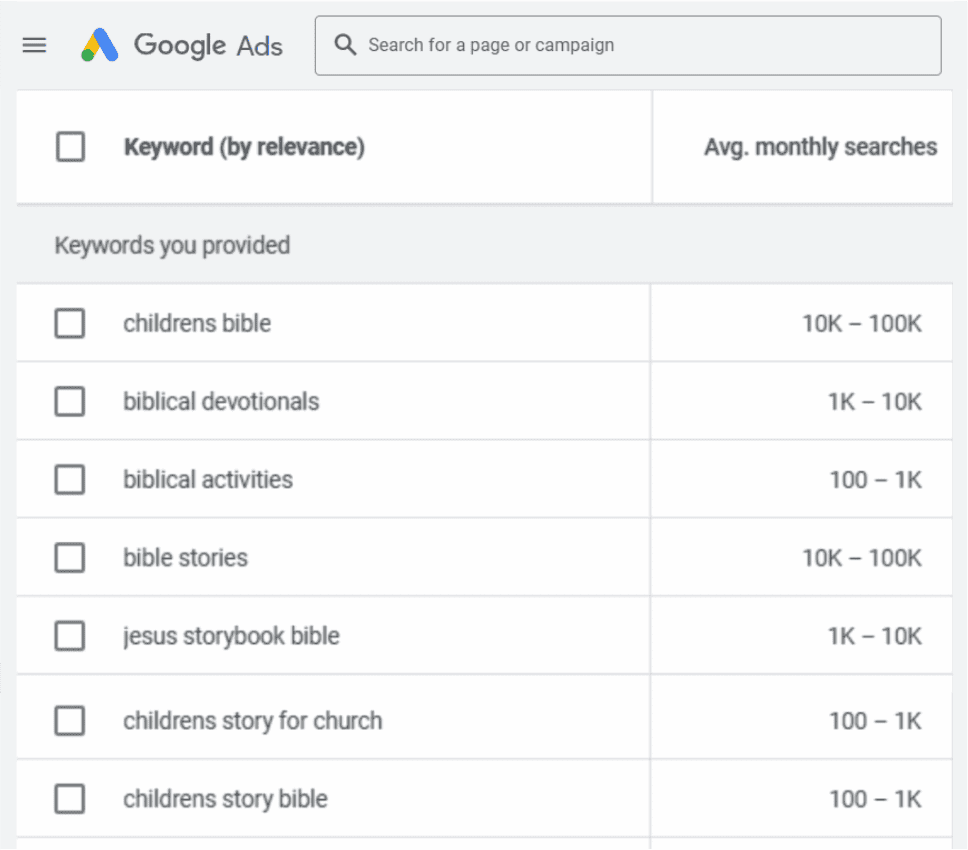Click the 'bible stories' keyword text

(185, 557)
